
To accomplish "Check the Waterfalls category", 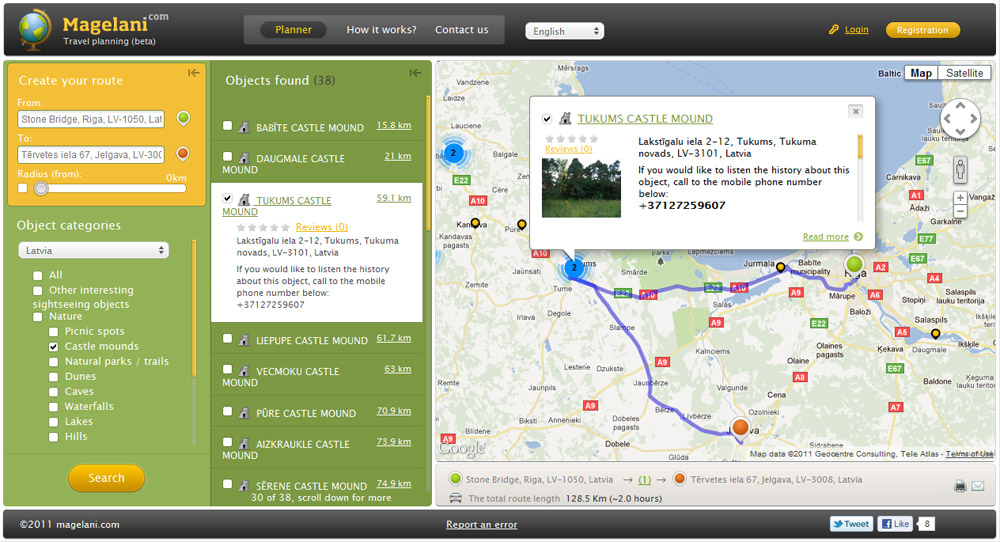I will [x=54, y=407].
